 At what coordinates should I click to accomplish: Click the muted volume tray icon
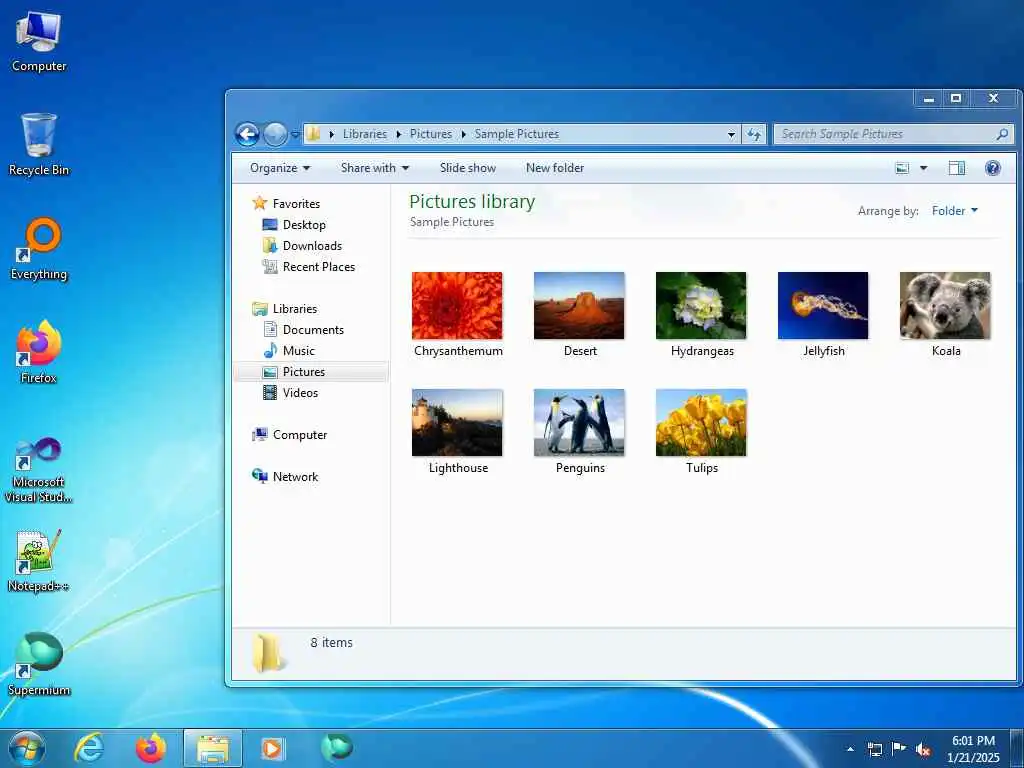click(923, 749)
